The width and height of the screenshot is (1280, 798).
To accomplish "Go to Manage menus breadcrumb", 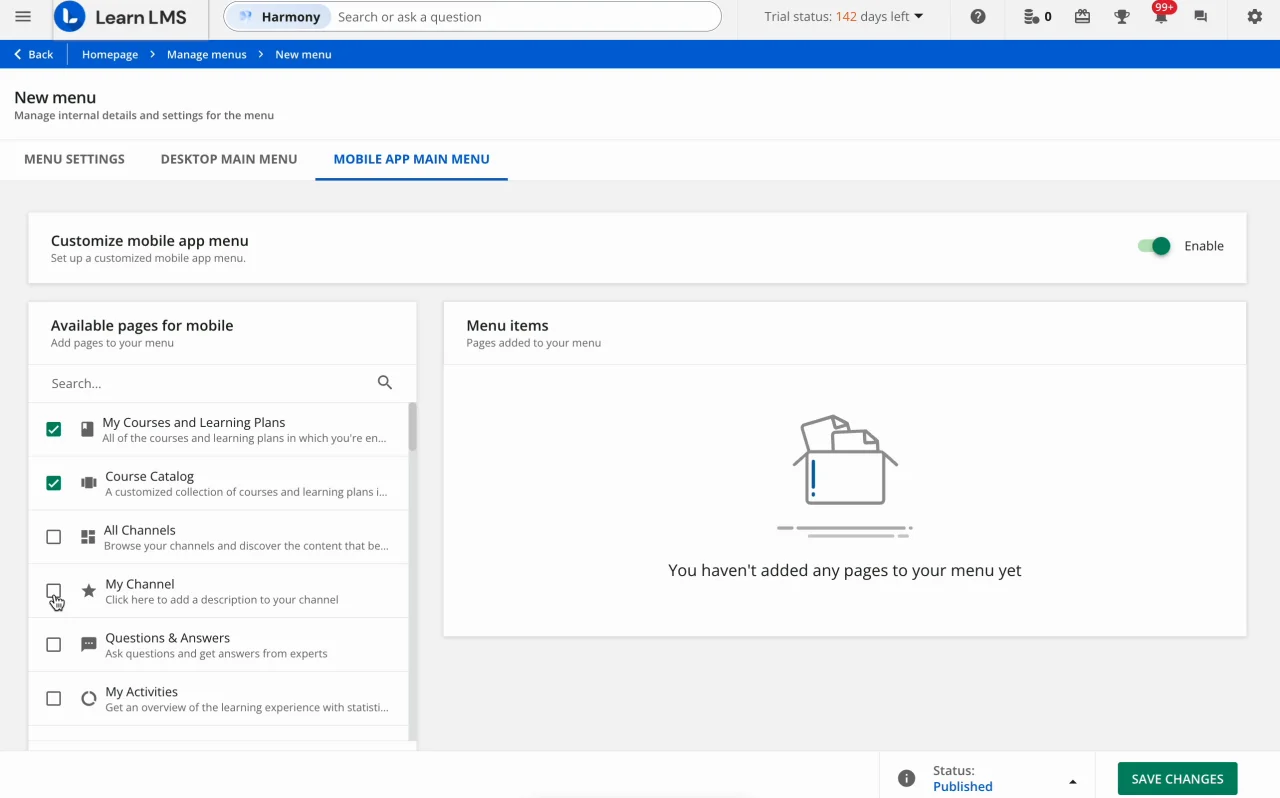I will pyautogui.click(x=207, y=54).
